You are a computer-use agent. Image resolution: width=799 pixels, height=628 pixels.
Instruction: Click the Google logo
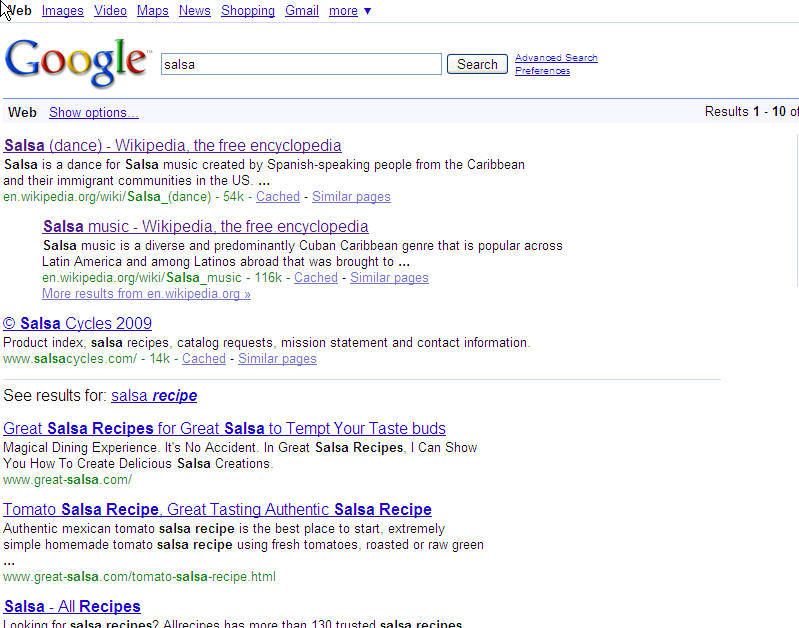(x=76, y=62)
